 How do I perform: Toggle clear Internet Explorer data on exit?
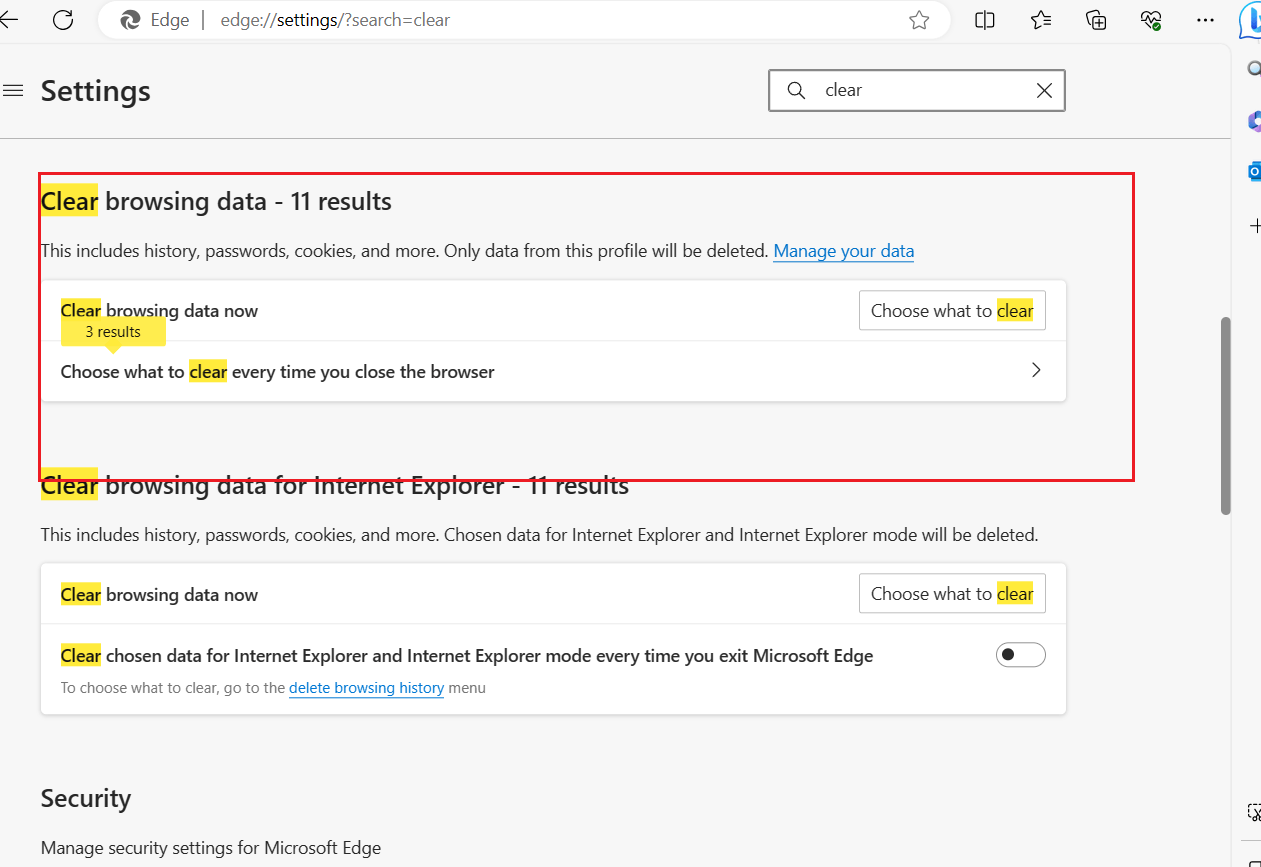[x=1021, y=655]
